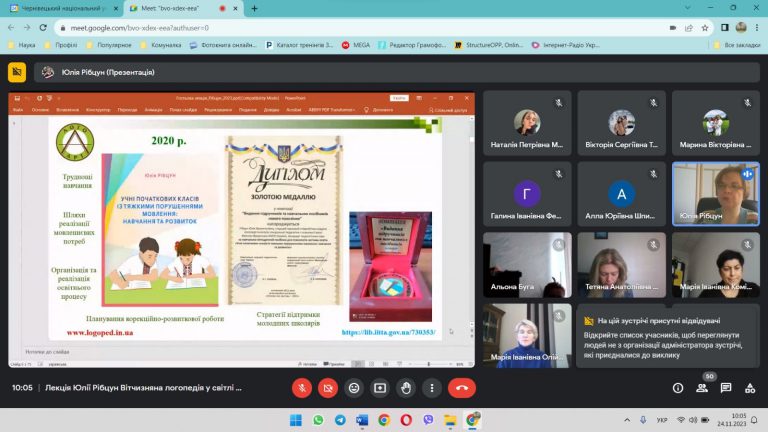
Task: Select Марія Іванівна Комі... video tile
Action: (716, 265)
